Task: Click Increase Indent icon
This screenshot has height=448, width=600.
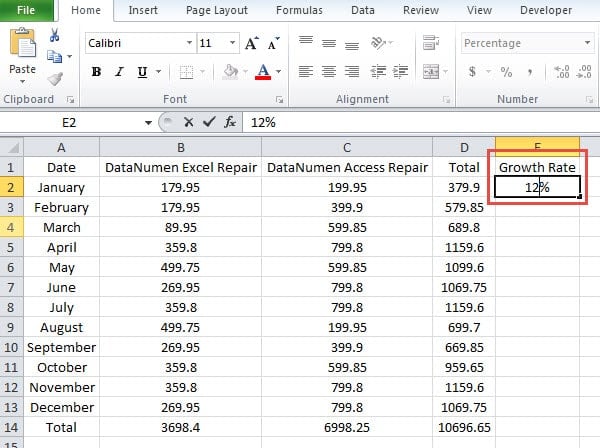Action: [x=401, y=72]
